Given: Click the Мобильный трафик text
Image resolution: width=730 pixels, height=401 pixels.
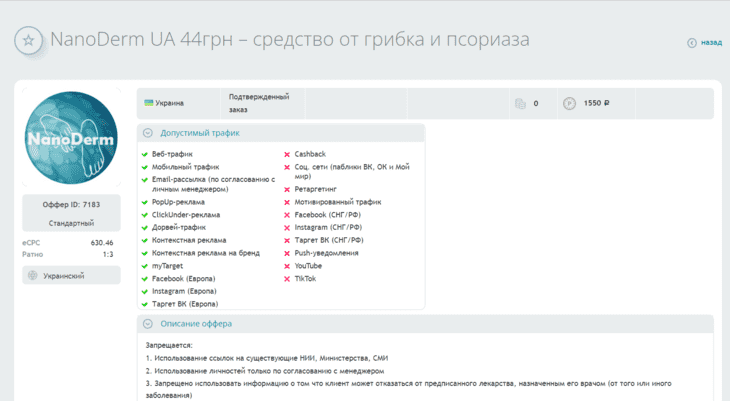Looking at the screenshot, I should (x=185, y=167).
